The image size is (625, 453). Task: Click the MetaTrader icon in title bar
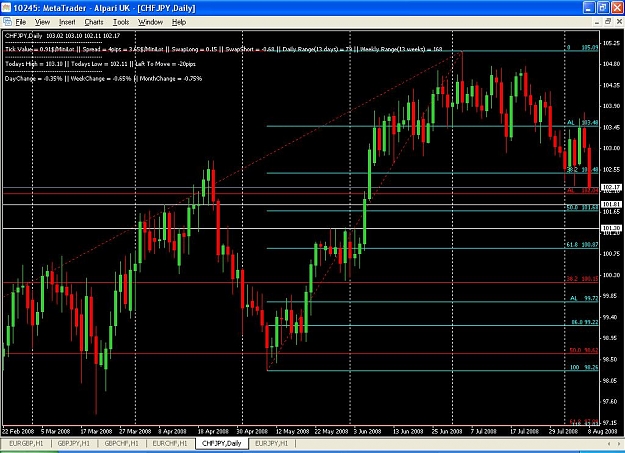click(x=6, y=8)
